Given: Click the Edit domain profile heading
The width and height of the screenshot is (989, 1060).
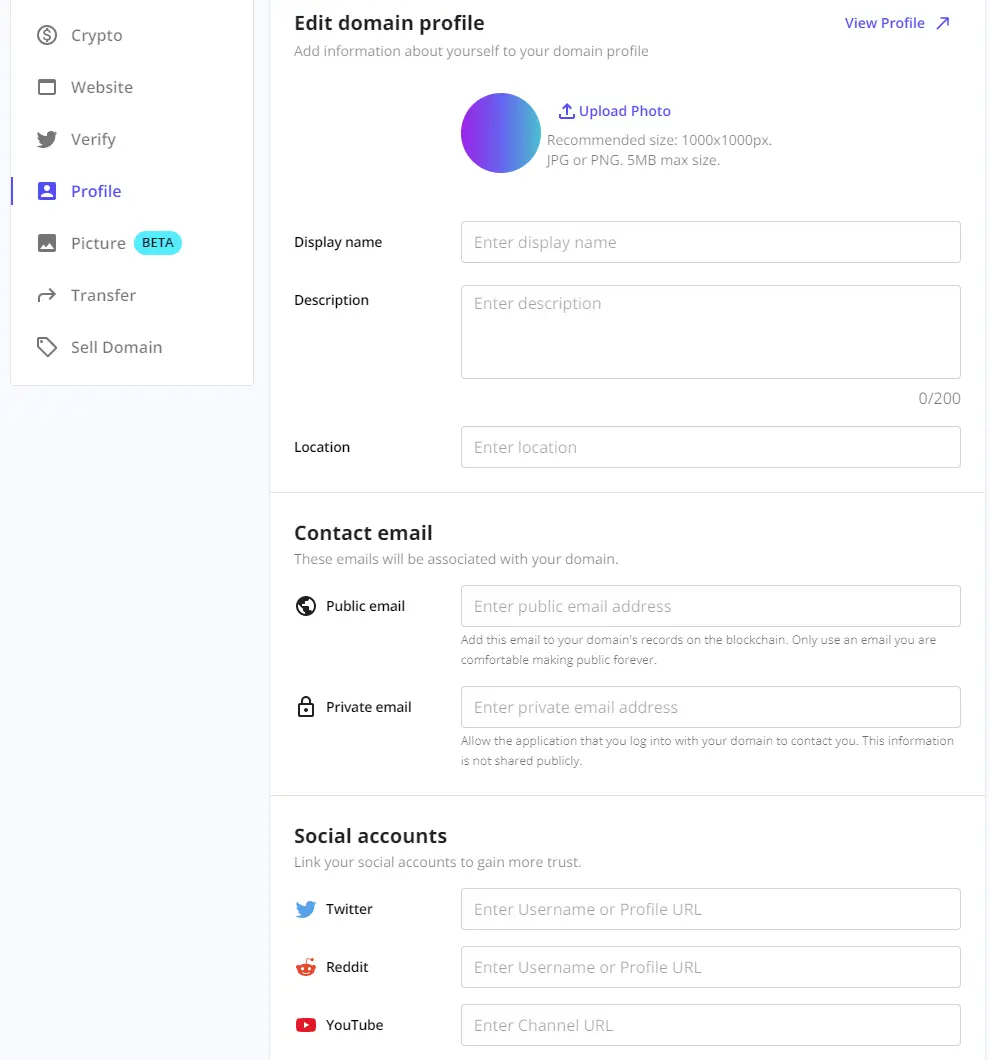Looking at the screenshot, I should tap(389, 23).
